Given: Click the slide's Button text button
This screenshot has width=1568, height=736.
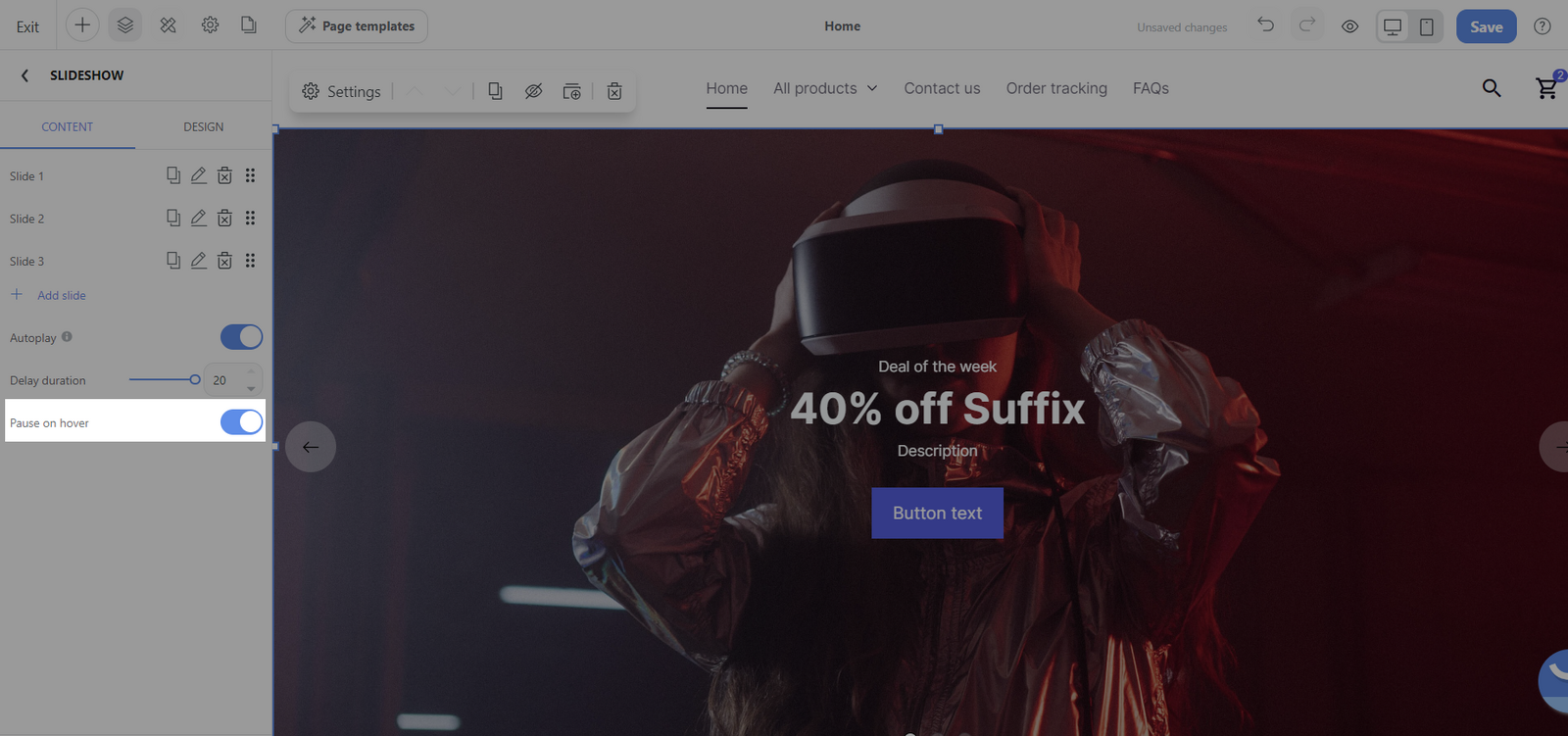Looking at the screenshot, I should click(937, 513).
